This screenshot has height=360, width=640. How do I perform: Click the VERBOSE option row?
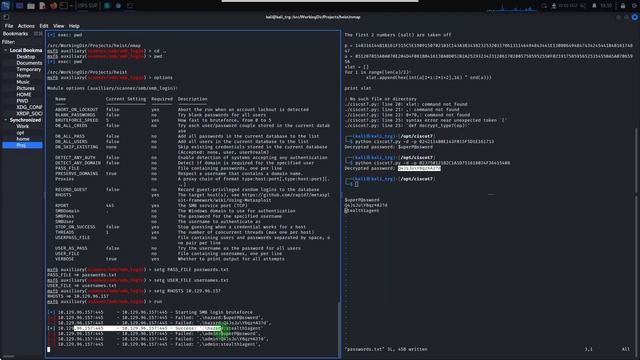[x=170, y=259]
